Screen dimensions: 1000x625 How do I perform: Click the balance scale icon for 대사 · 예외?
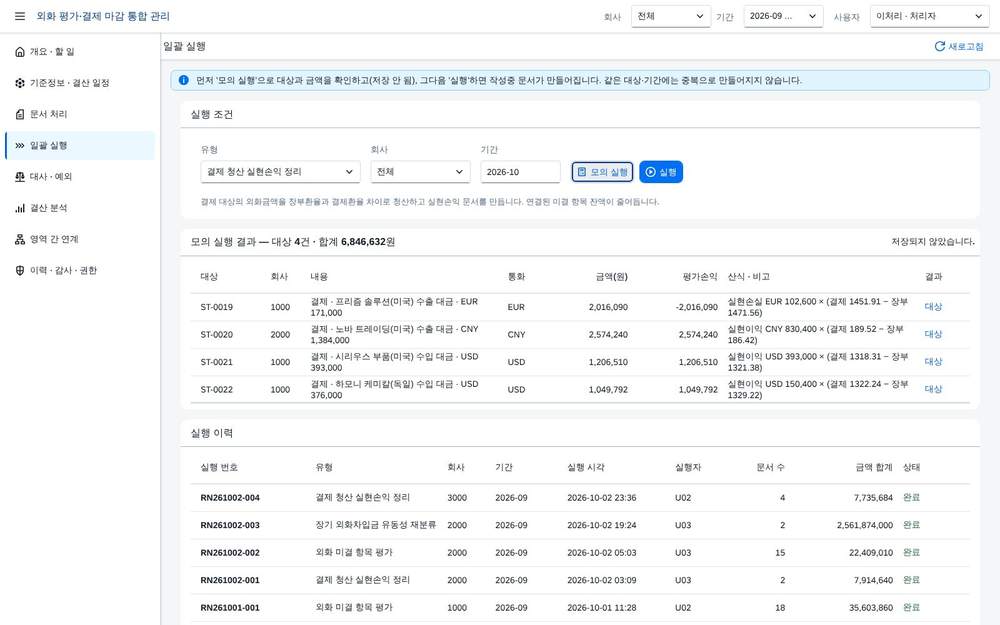tap(20, 177)
